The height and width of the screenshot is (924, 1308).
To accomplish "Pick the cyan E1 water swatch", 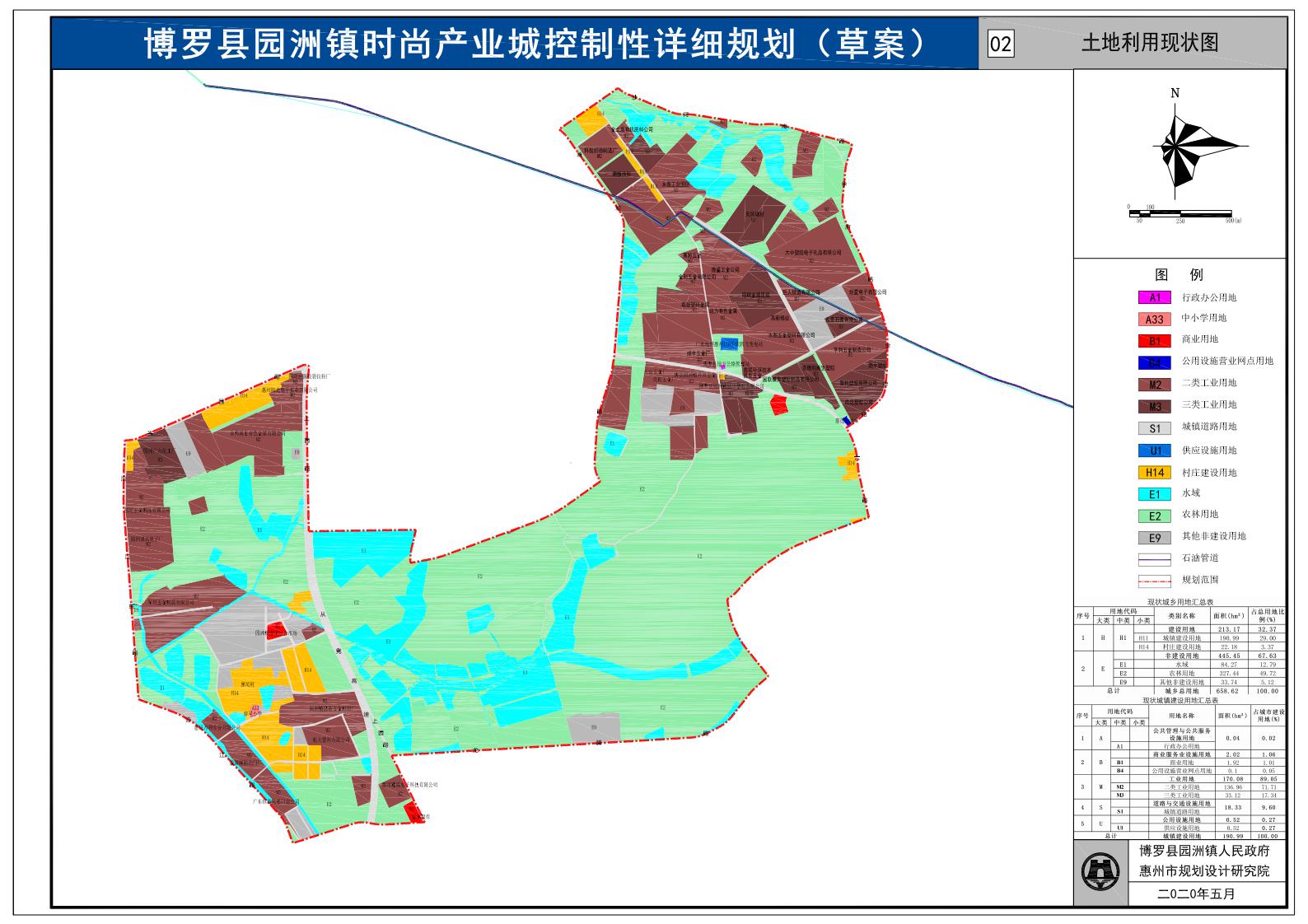I will (x=1154, y=494).
